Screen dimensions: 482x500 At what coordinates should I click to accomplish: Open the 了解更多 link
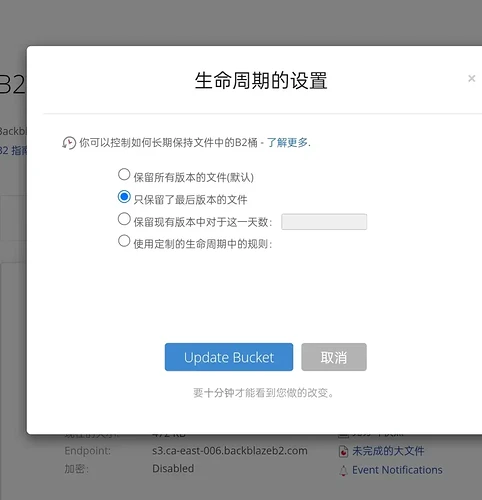(x=287, y=143)
